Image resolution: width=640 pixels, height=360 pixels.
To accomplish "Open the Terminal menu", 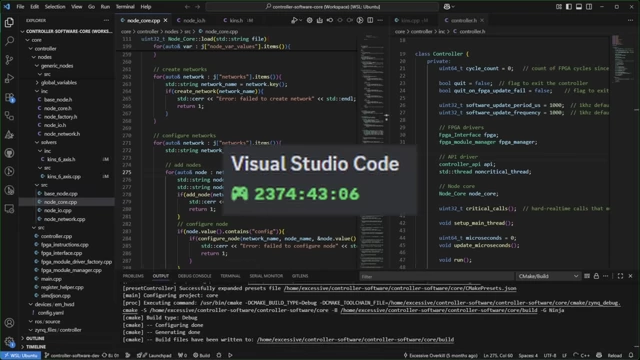I will point(125,7).
